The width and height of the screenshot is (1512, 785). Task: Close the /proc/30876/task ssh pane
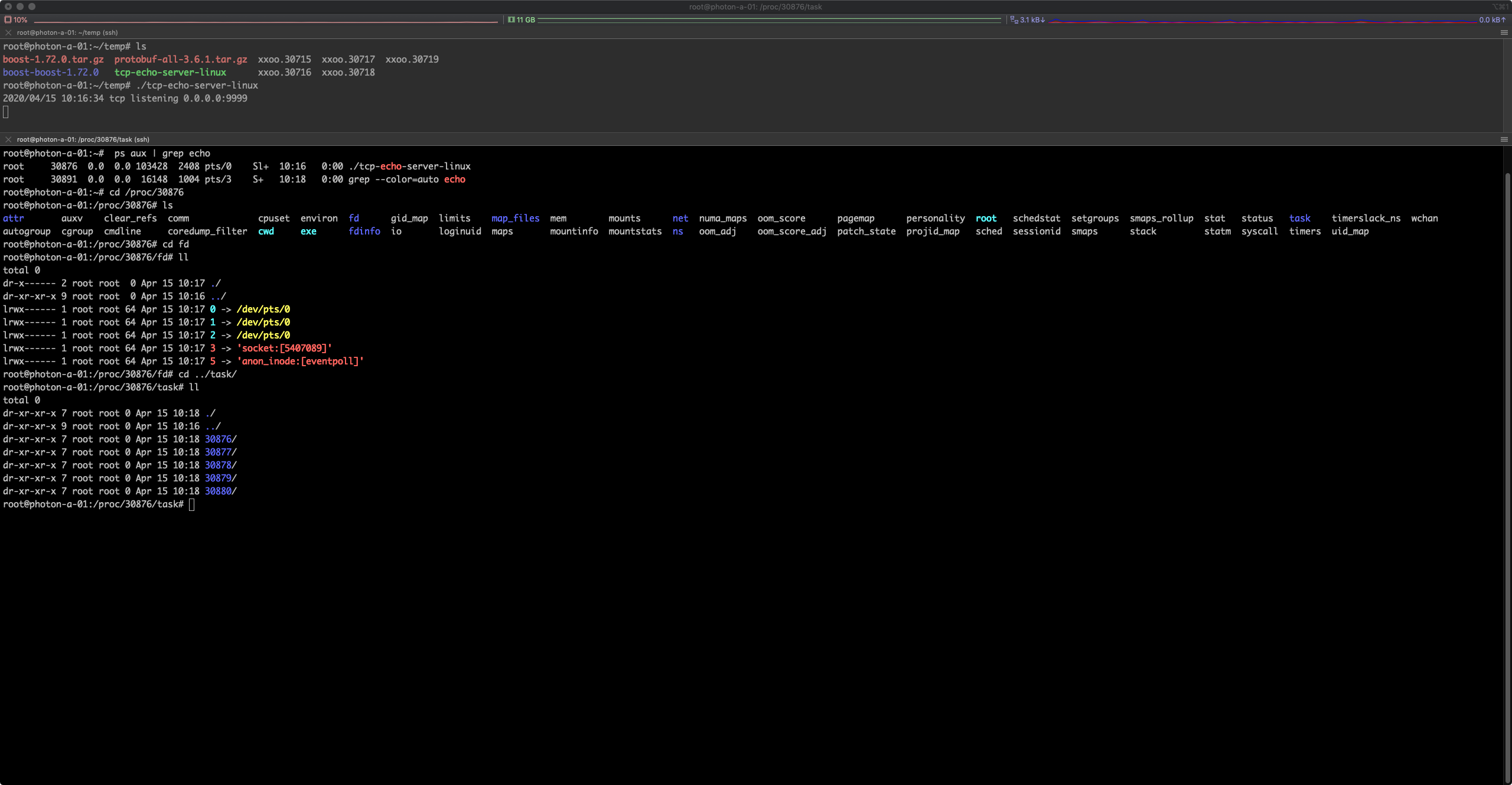[x=8, y=139]
